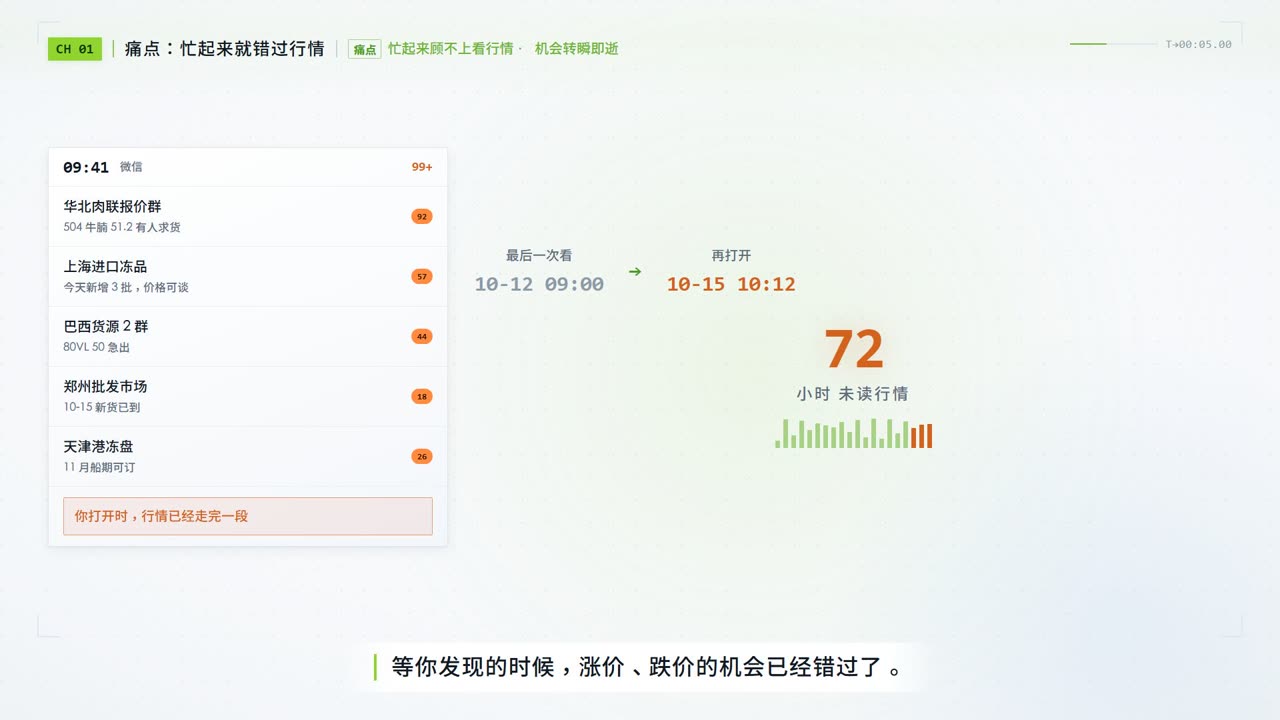
Task: Click the subtitle starting "等你发现的时候"
Action: pos(646,667)
